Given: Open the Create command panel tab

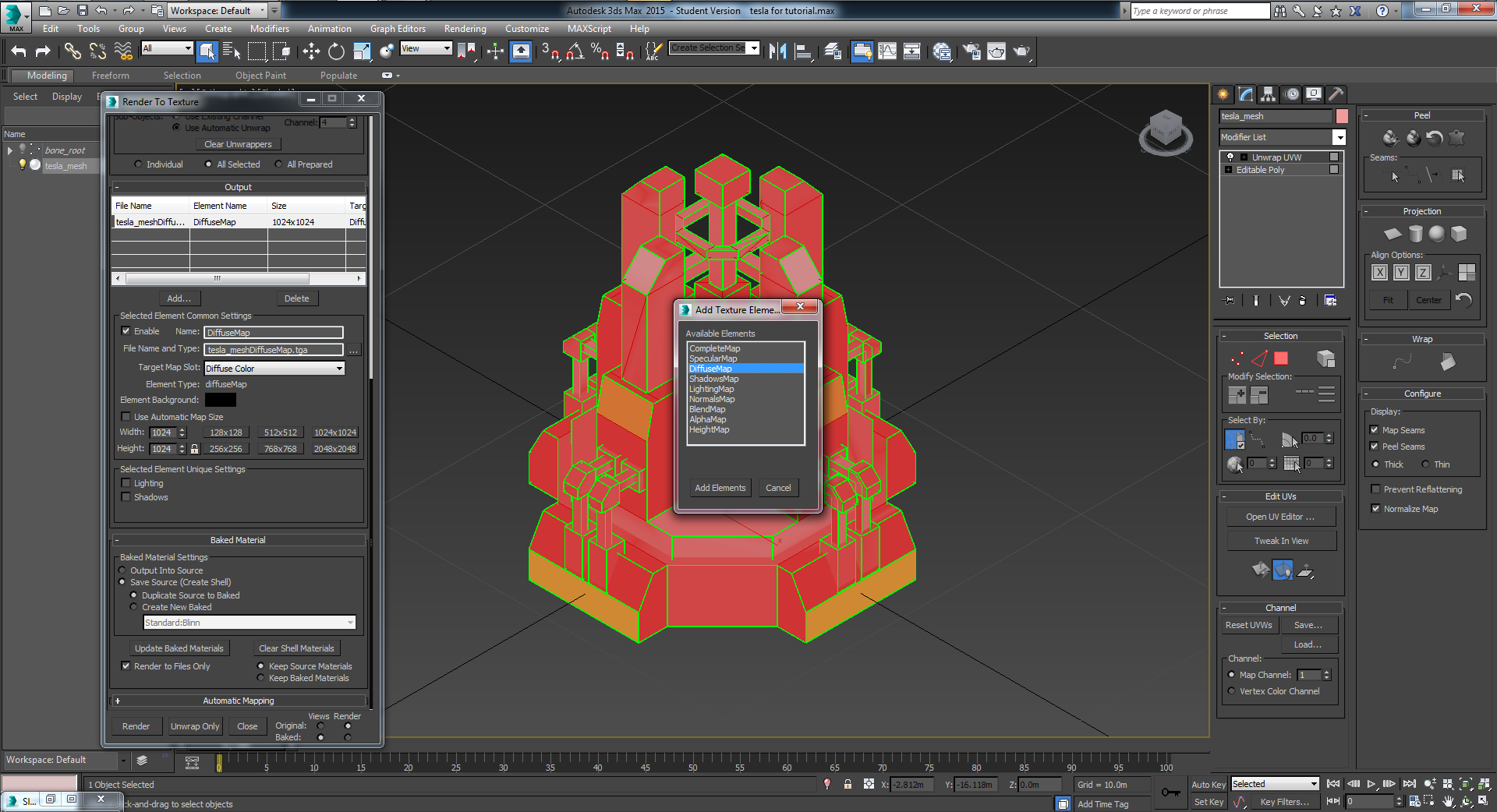Looking at the screenshot, I should pyautogui.click(x=1223, y=94).
